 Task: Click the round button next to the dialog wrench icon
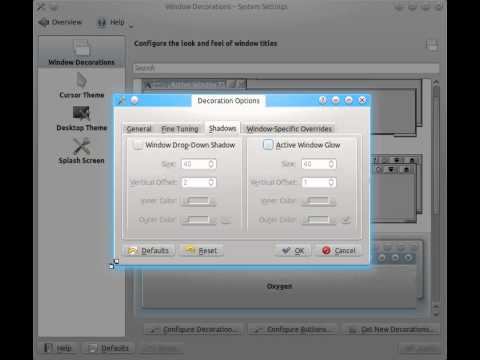coord(134,100)
